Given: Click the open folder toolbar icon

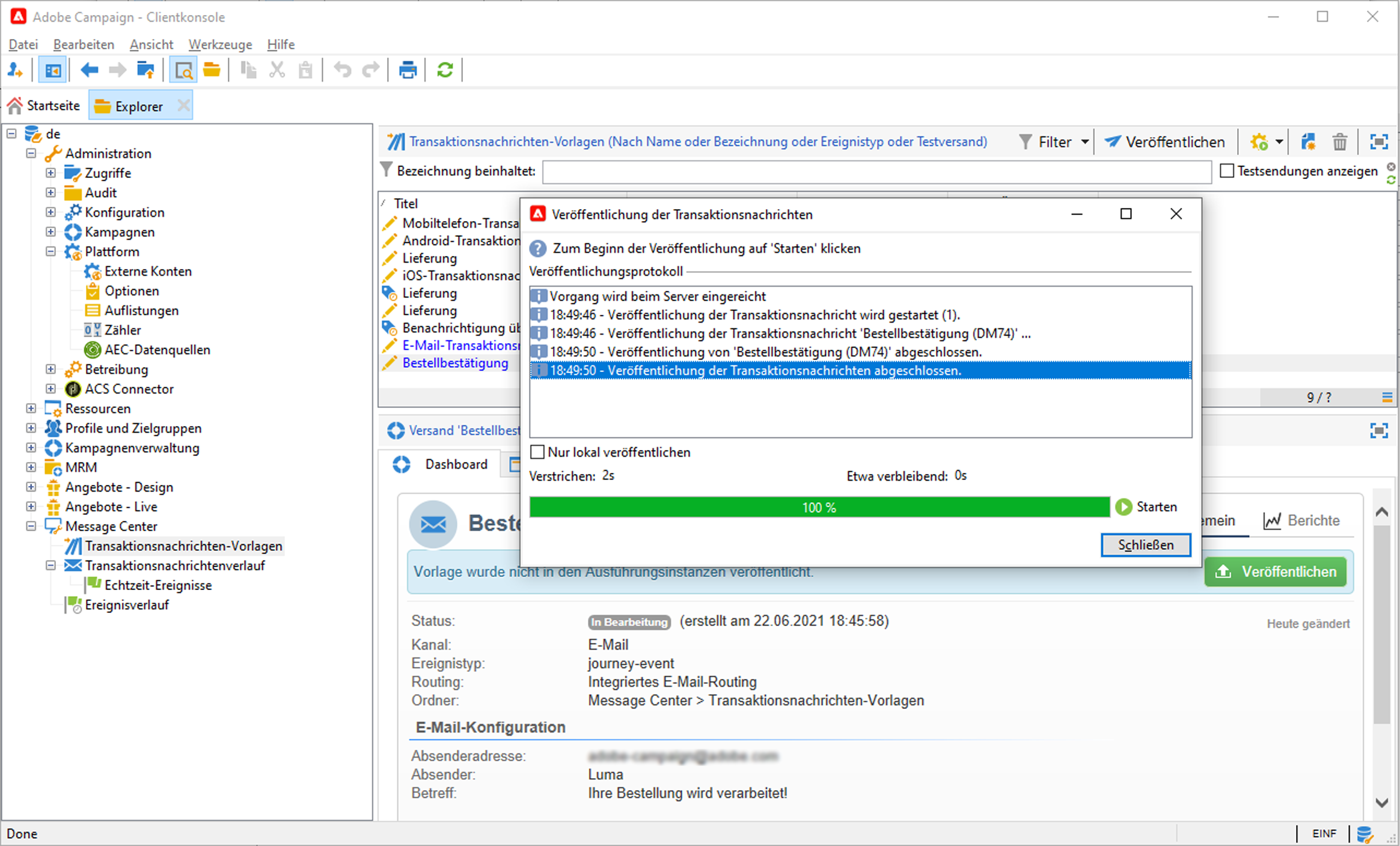Looking at the screenshot, I should [212, 70].
